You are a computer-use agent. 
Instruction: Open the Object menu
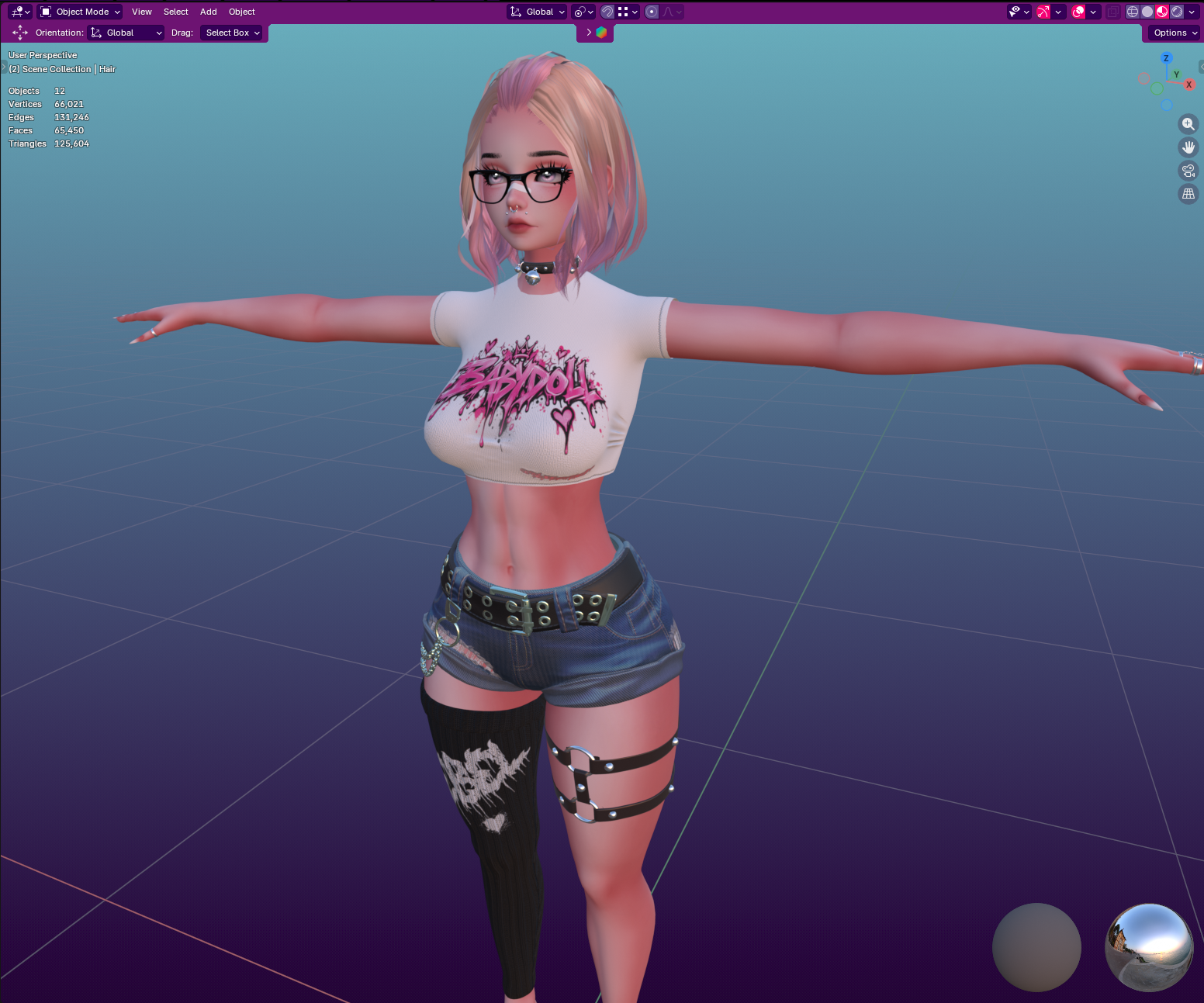coord(242,12)
